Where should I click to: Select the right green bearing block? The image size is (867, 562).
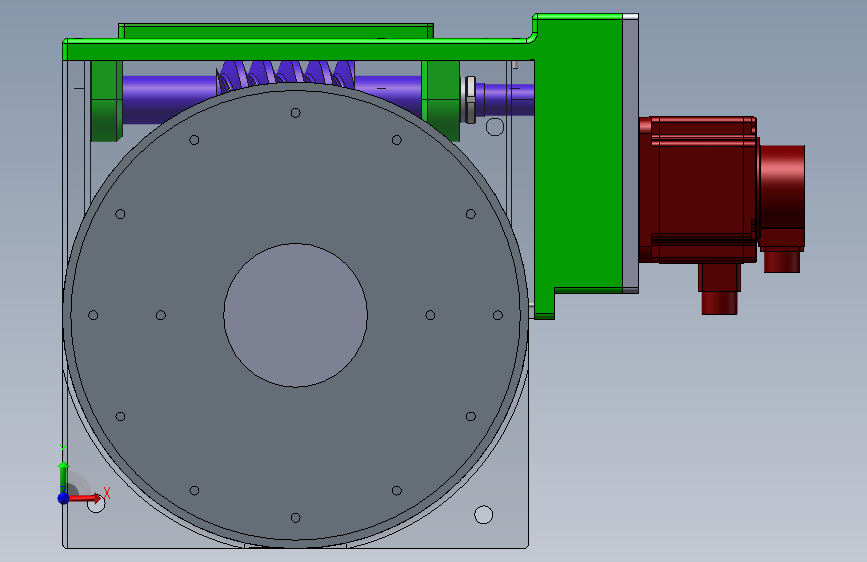440,100
